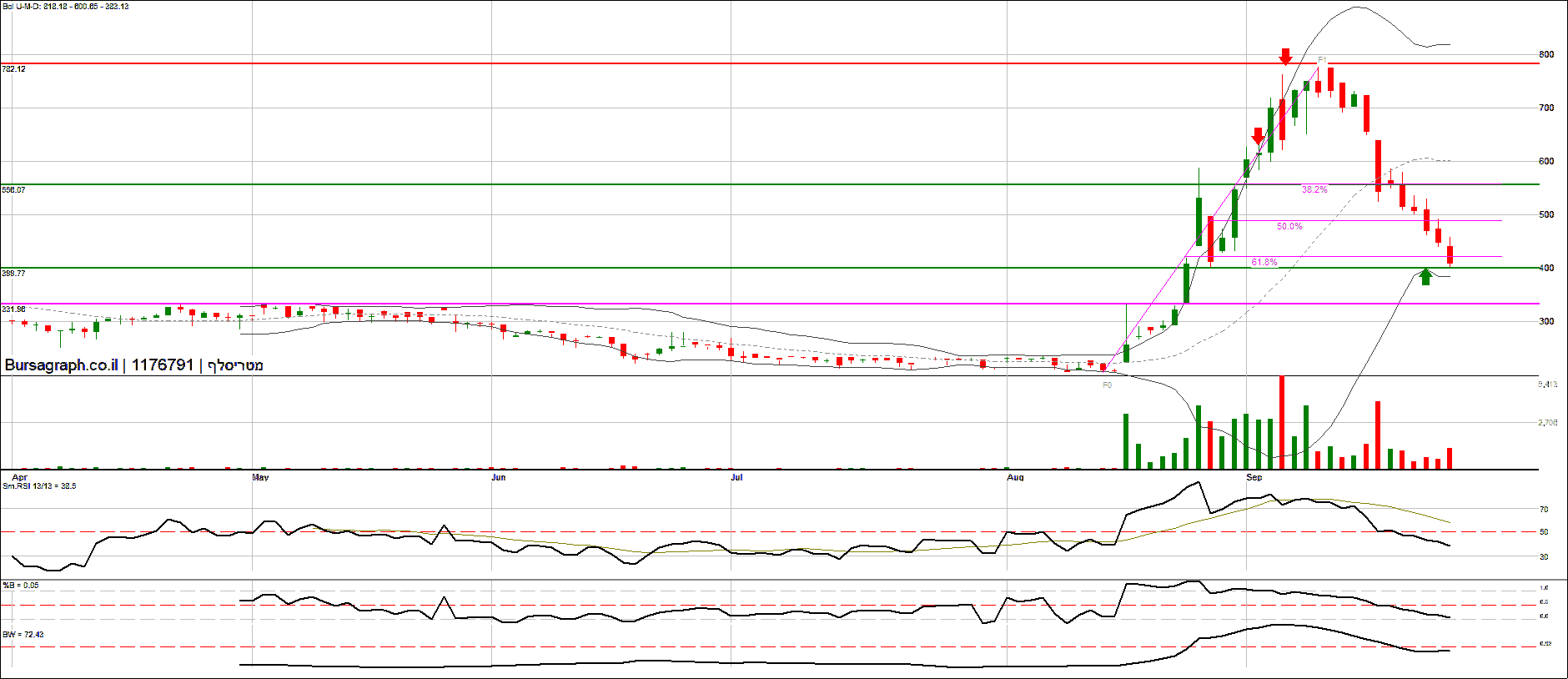Click the F1 Fibonacci anchor label
1568x679 pixels.
pyautogui.click(x=1322, y=60)
